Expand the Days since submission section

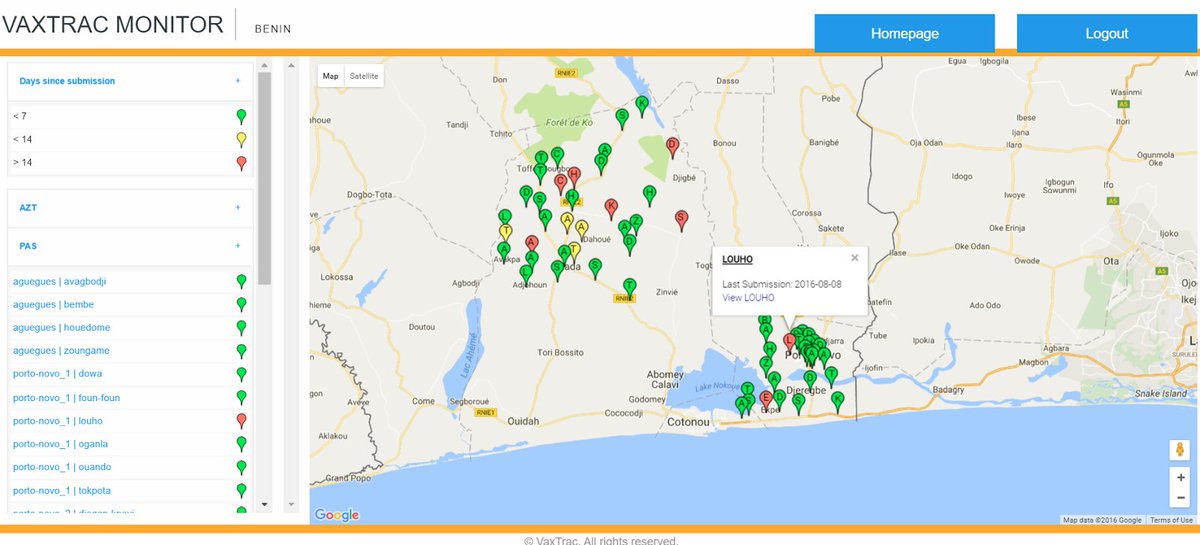click(x=238, y=81)
